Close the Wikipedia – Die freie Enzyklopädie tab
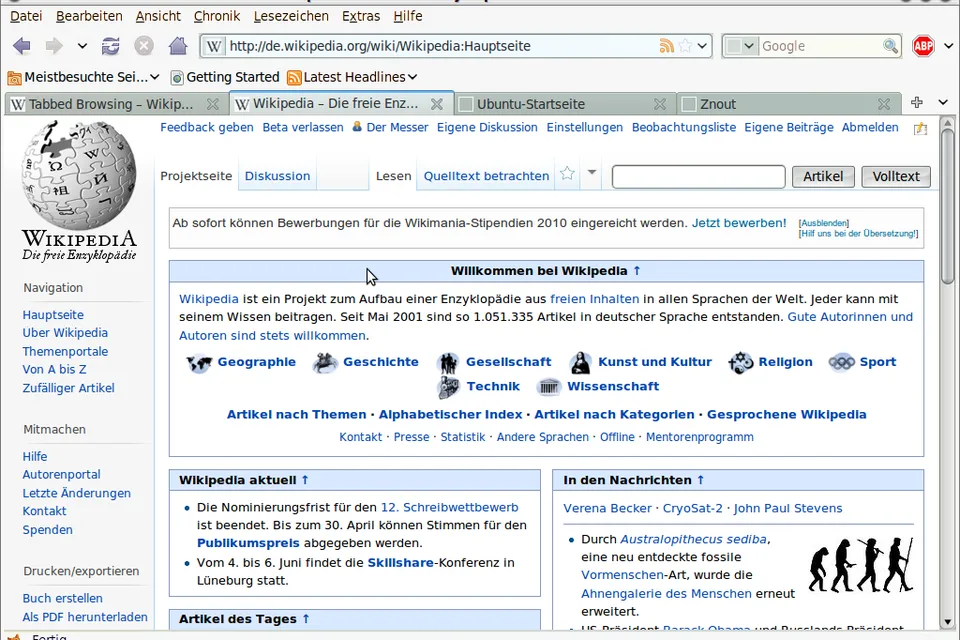Viewport: 960px width, 640px height. (437, 104)
